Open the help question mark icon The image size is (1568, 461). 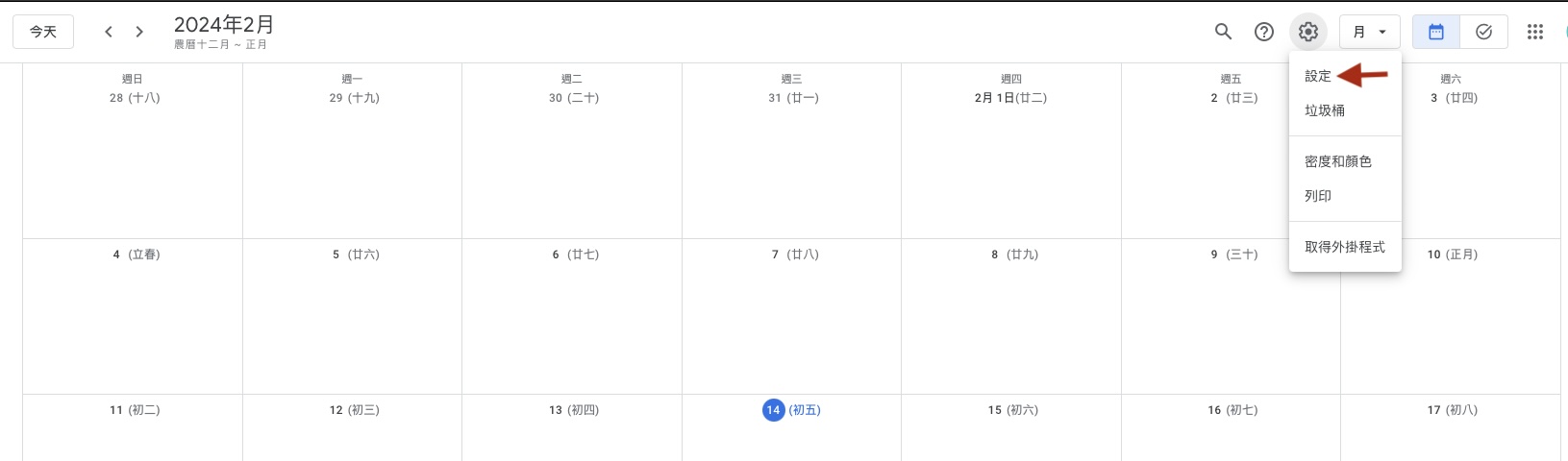pos(1264,32)
